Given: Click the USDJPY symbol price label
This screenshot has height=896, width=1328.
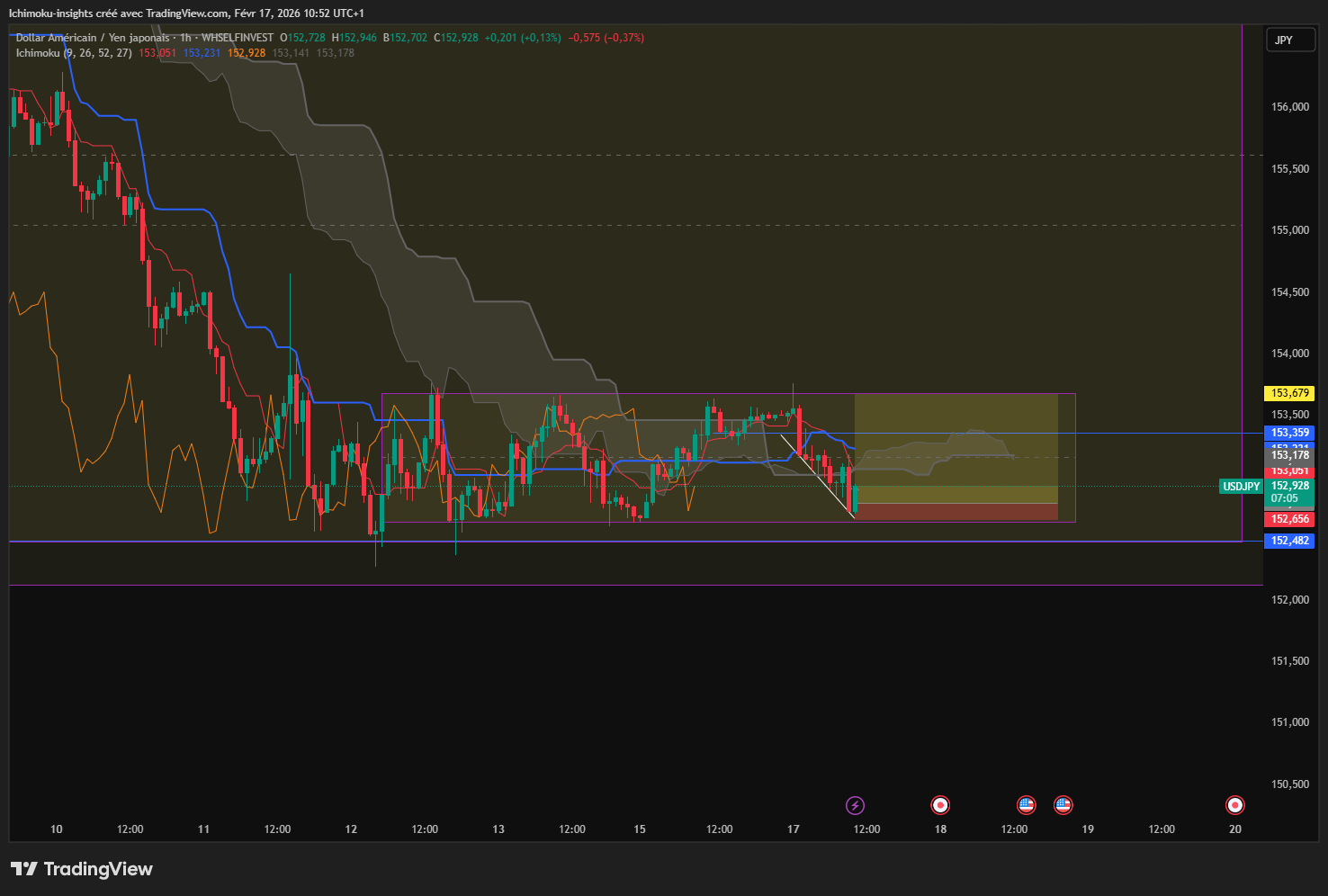Looking at the screenshot, I should click(1241, 487).
